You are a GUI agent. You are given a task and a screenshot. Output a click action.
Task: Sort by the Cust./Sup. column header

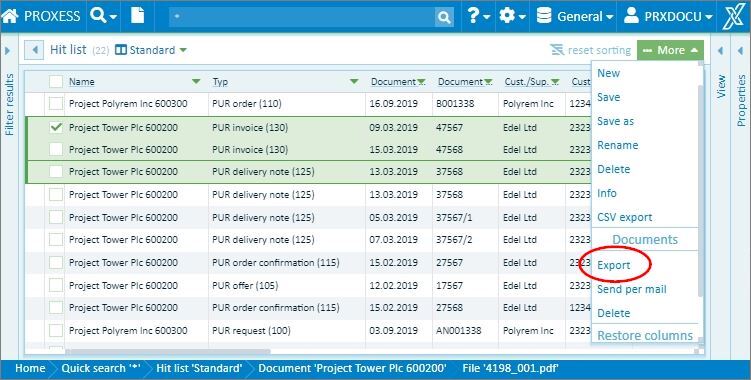click(x=526, y=82)
